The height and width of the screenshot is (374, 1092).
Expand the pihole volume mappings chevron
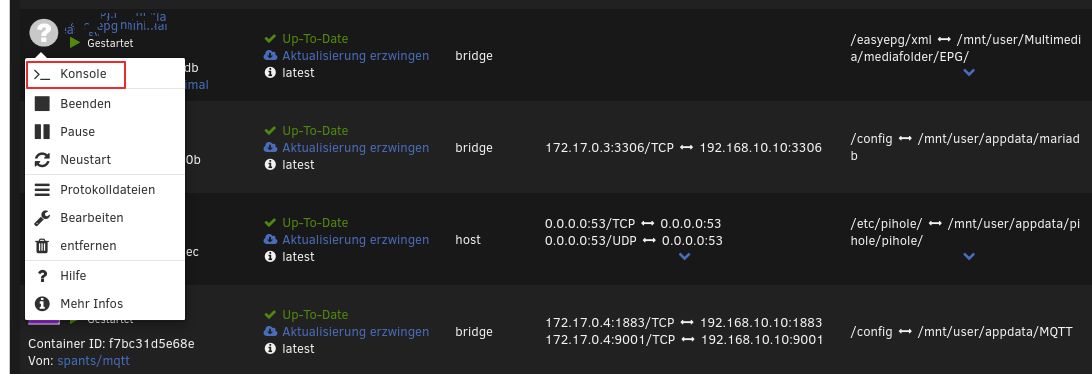968,256
